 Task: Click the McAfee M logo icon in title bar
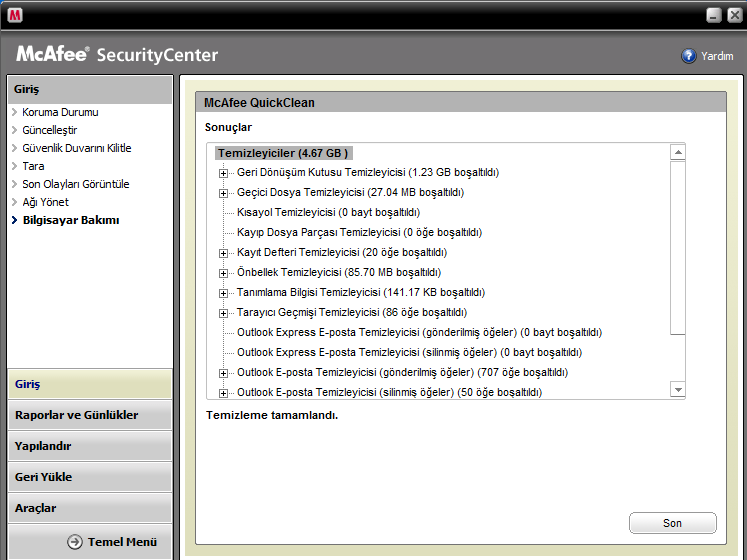pyautogui.click(x=15, y=15)
